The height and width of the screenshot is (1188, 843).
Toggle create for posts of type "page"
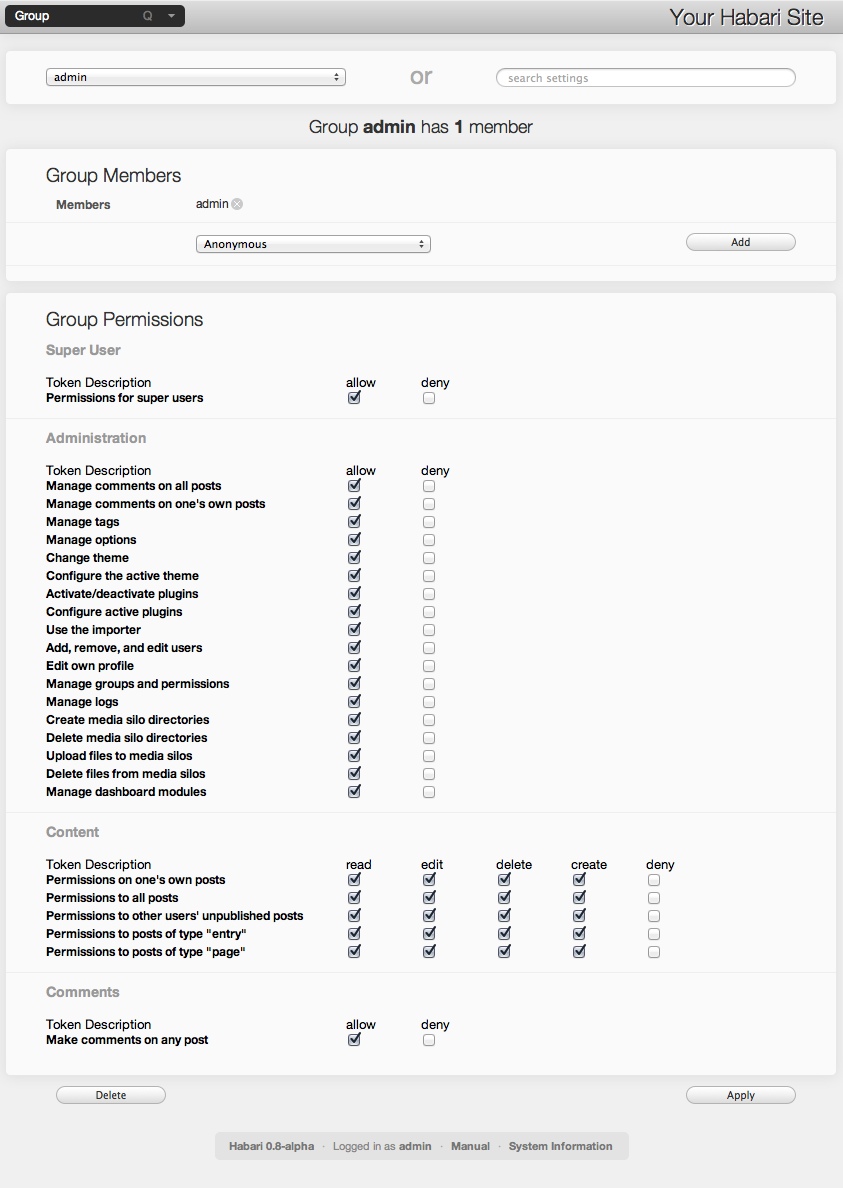579,952
